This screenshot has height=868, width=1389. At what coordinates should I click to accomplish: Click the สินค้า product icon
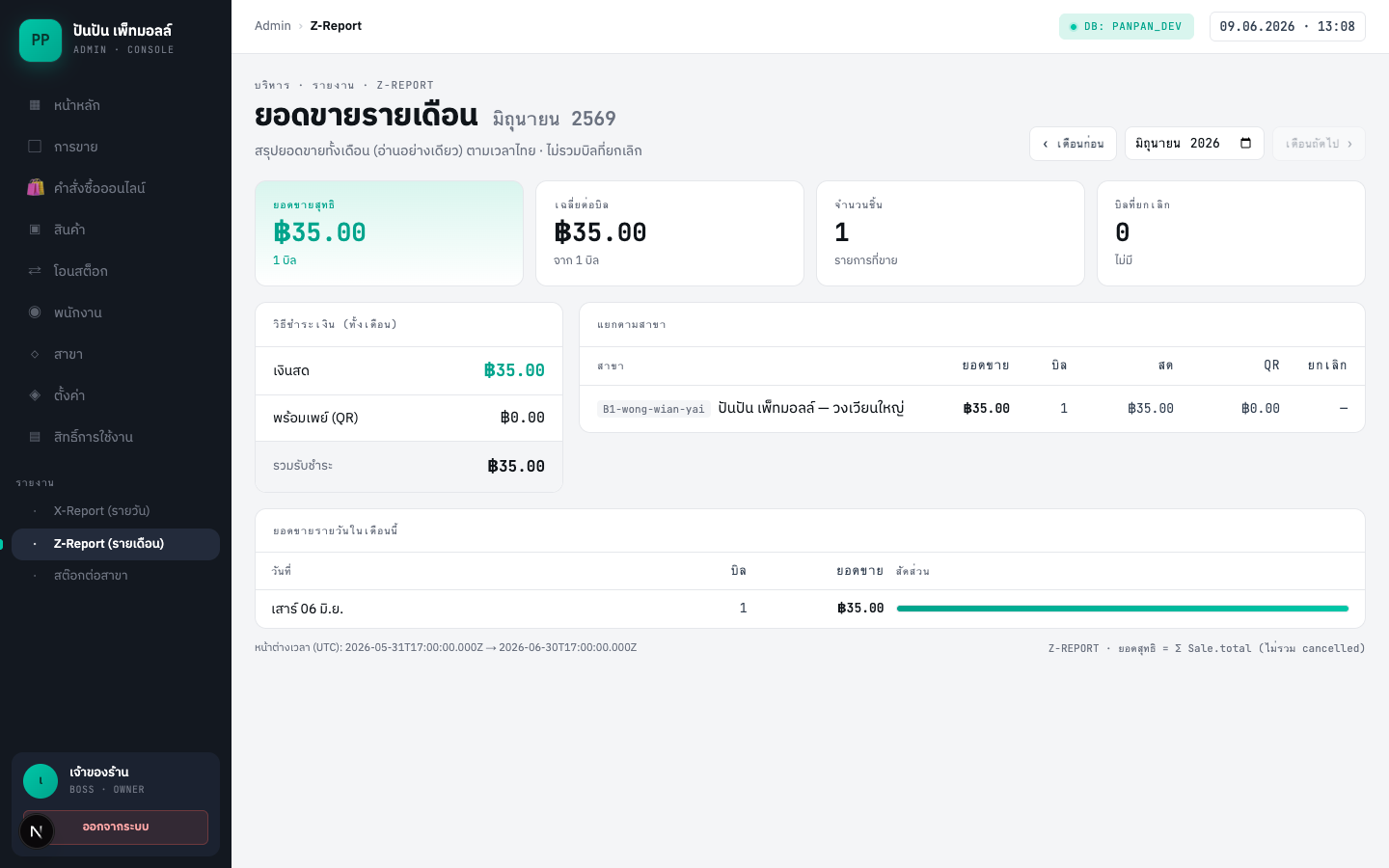[35, 230]
